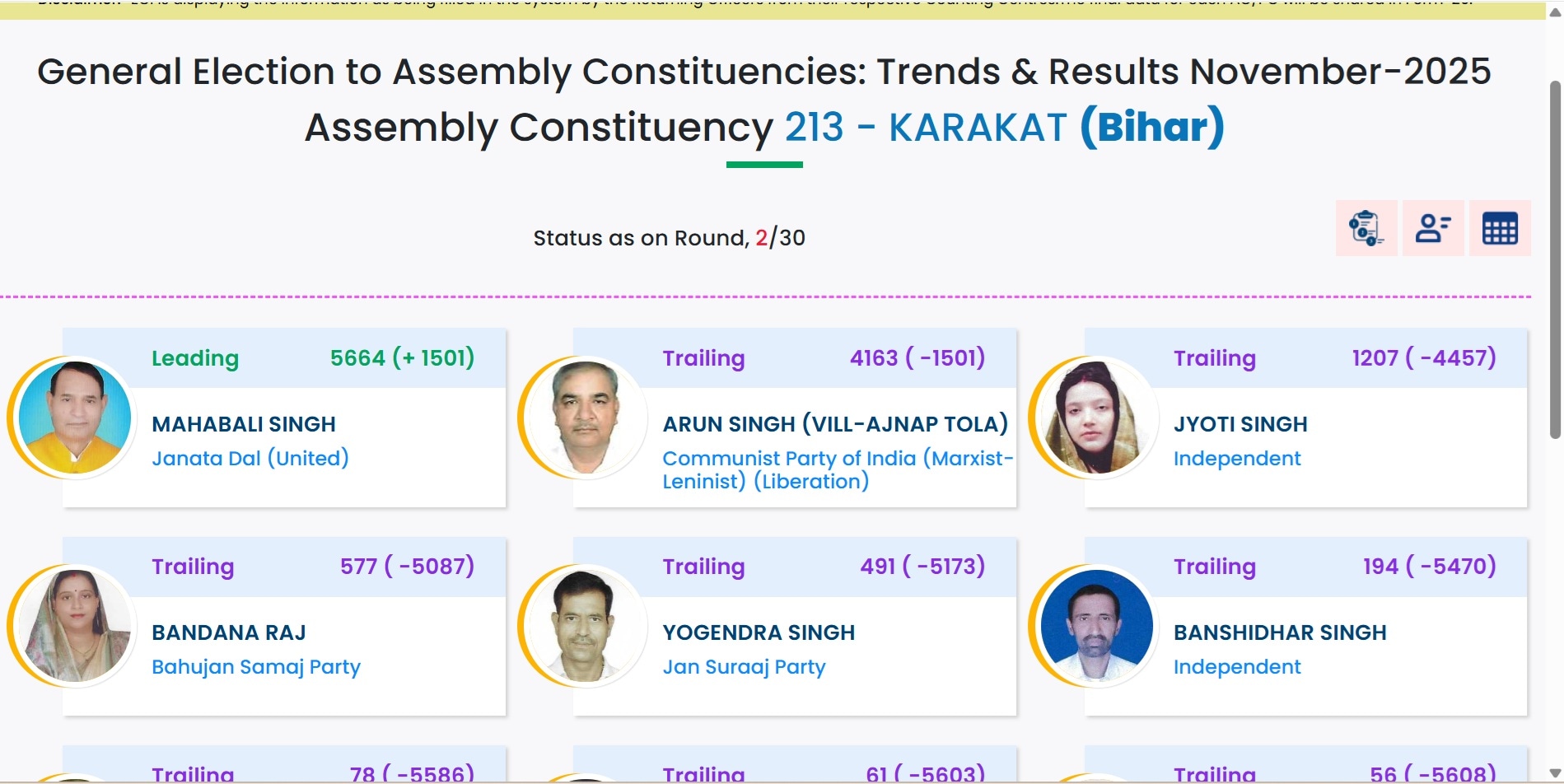Image resolution: width=1564 pixels, height=784 pixels.
Task: Click Status as on Round 2/30 text
Action: click(669, 238)
